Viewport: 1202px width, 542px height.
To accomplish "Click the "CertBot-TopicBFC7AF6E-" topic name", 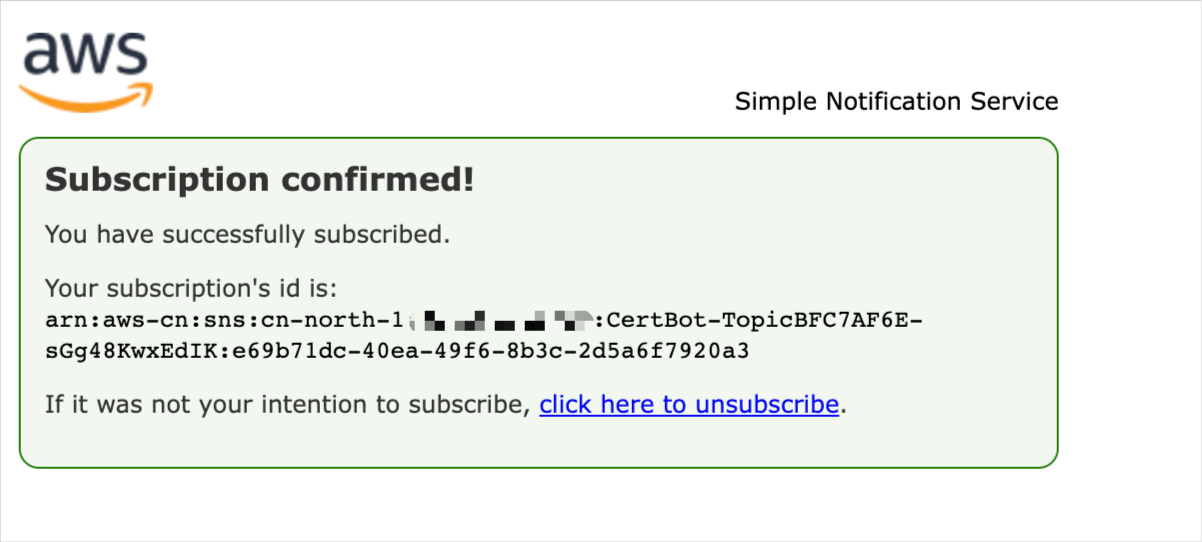I will tap(764, 321).
